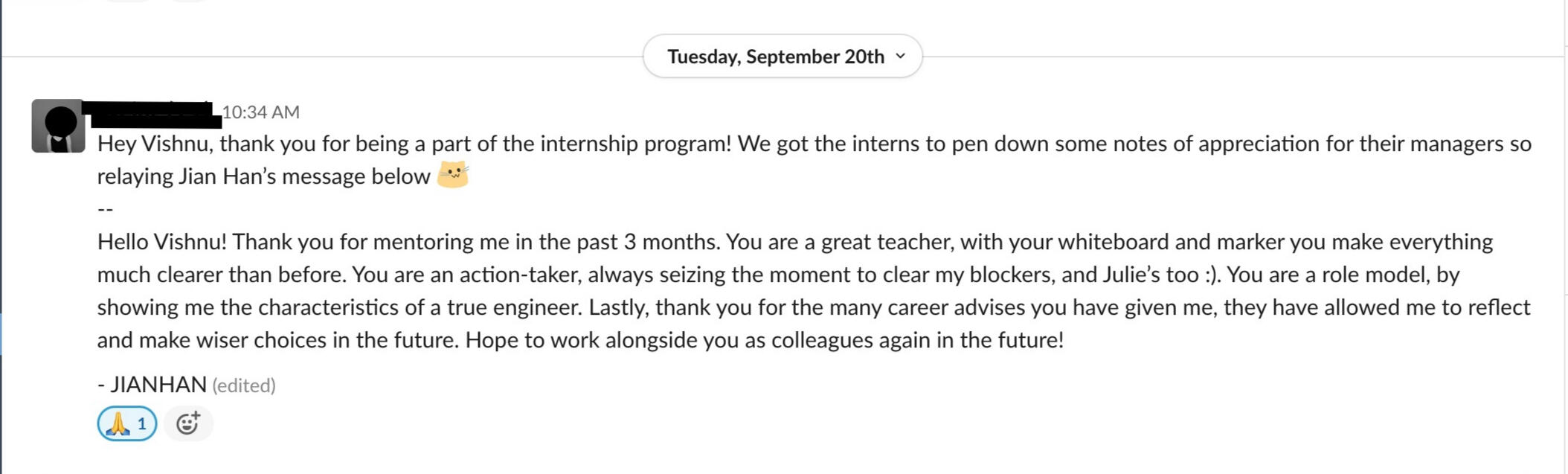Click the "--" separator line

(x=106, y=209)
